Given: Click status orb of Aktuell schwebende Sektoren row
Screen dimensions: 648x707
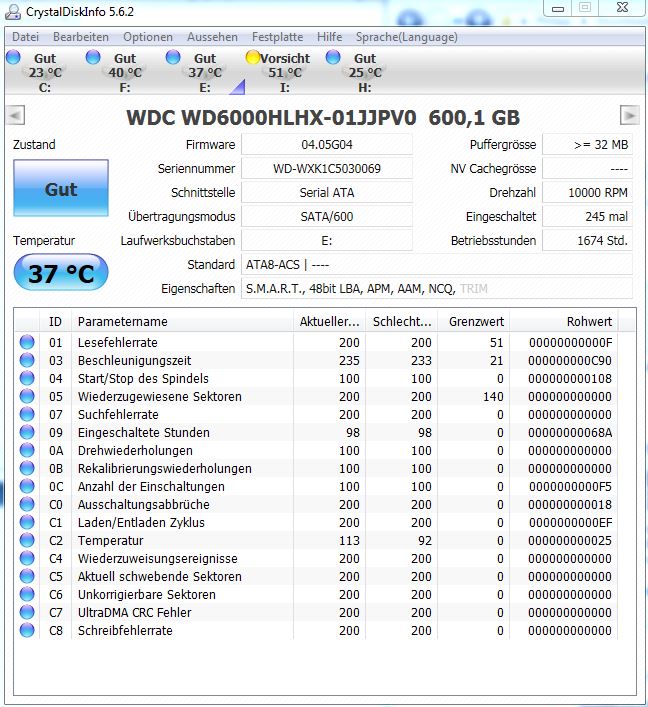Looking at the screenshot, I should pos(27,576).
